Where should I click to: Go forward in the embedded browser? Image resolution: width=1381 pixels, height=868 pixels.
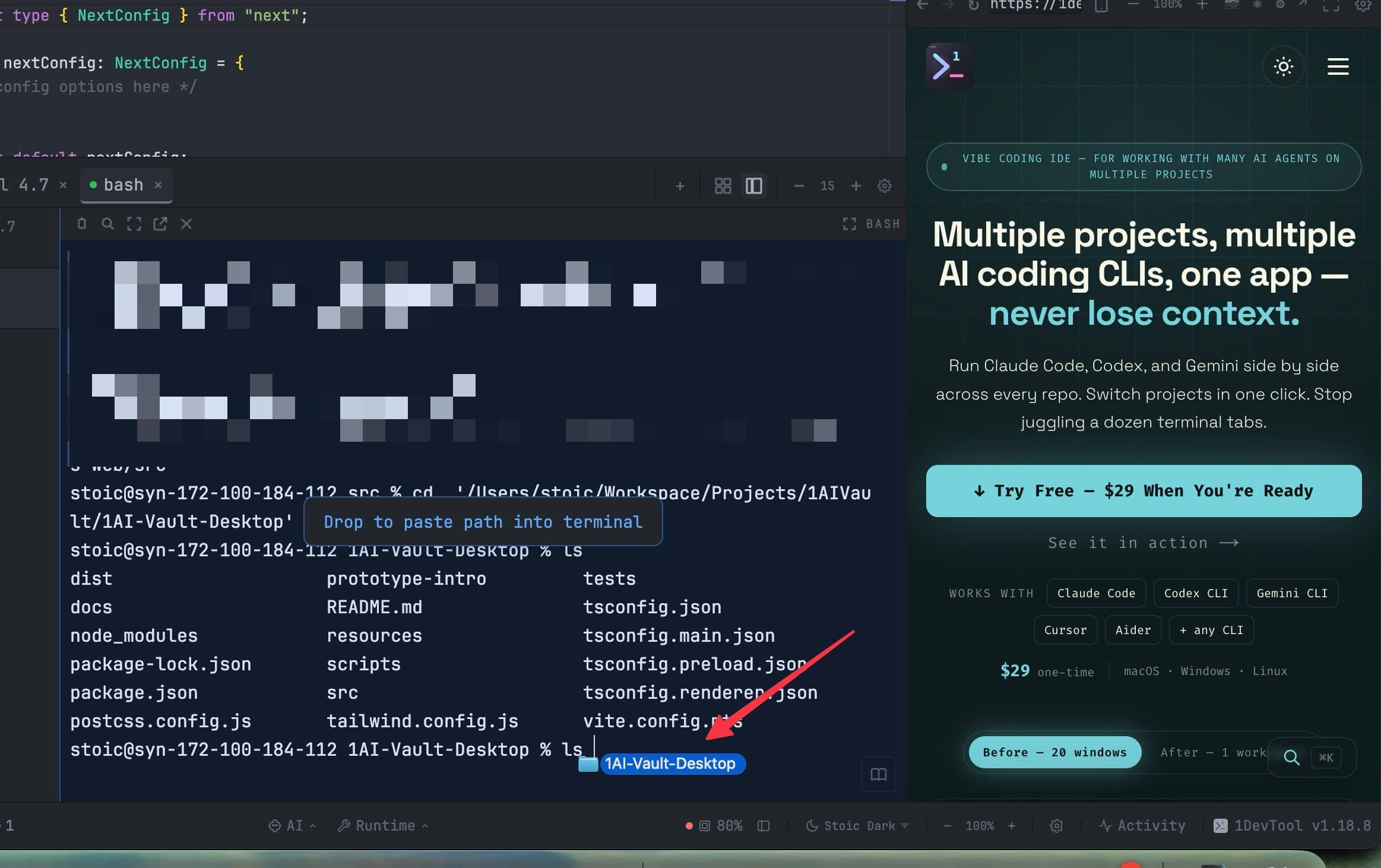click(x=948, y=5)
